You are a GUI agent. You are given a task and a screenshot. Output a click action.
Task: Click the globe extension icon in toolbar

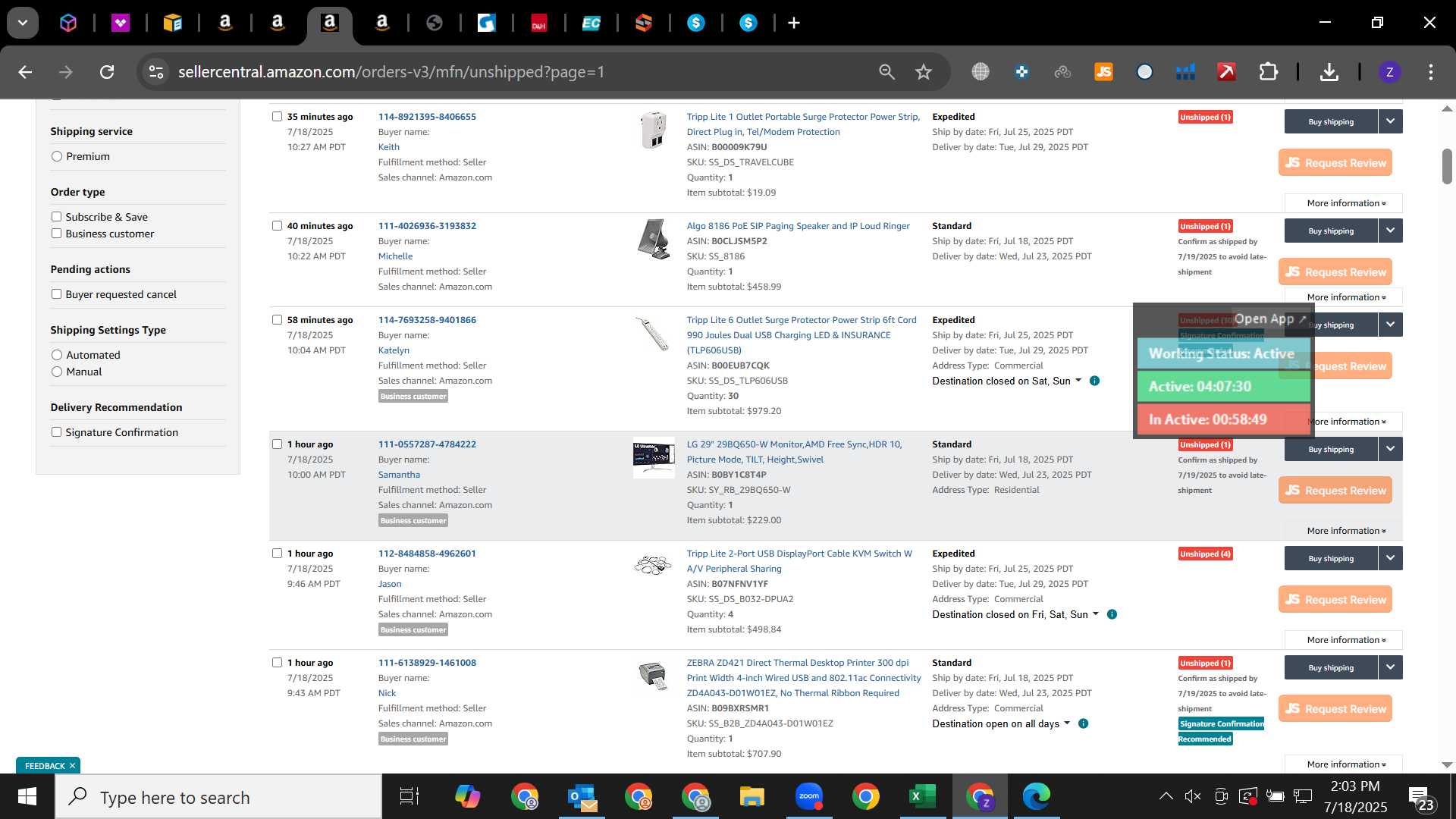click(x=981, y=72)
